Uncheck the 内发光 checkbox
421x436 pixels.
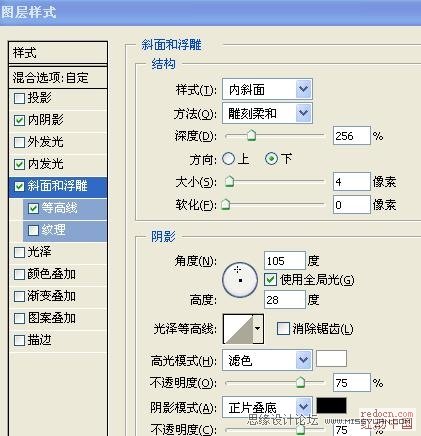[x=19, y=164]
